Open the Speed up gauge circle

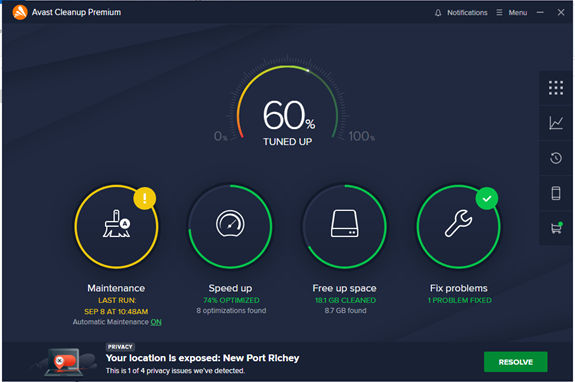tap(230, 226)
